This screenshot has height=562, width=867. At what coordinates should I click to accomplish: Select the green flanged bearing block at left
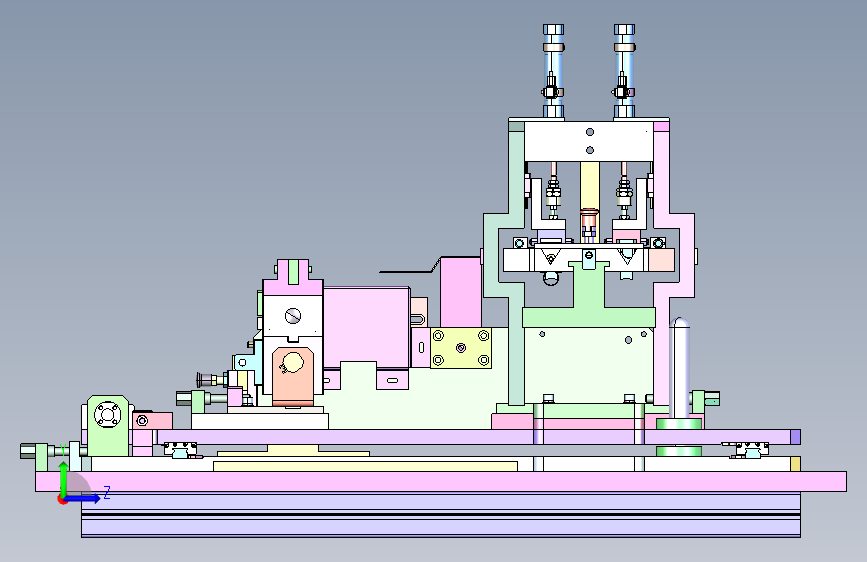[x=108, y=425]
